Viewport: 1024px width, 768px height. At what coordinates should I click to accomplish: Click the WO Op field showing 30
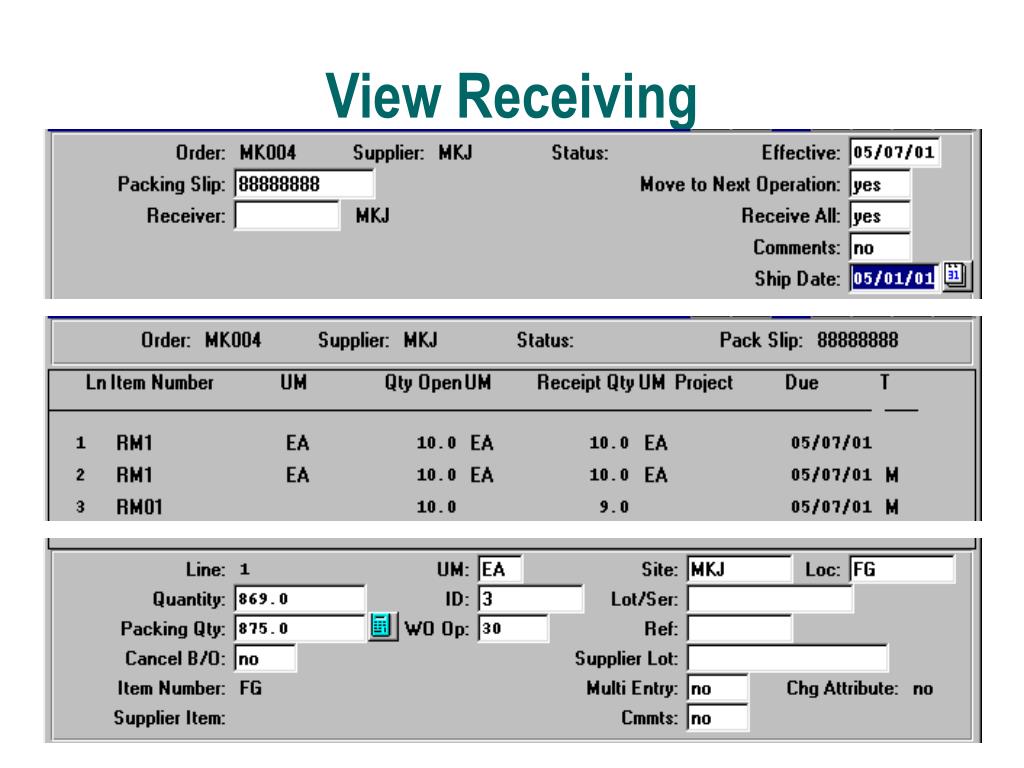coord(513,628)
